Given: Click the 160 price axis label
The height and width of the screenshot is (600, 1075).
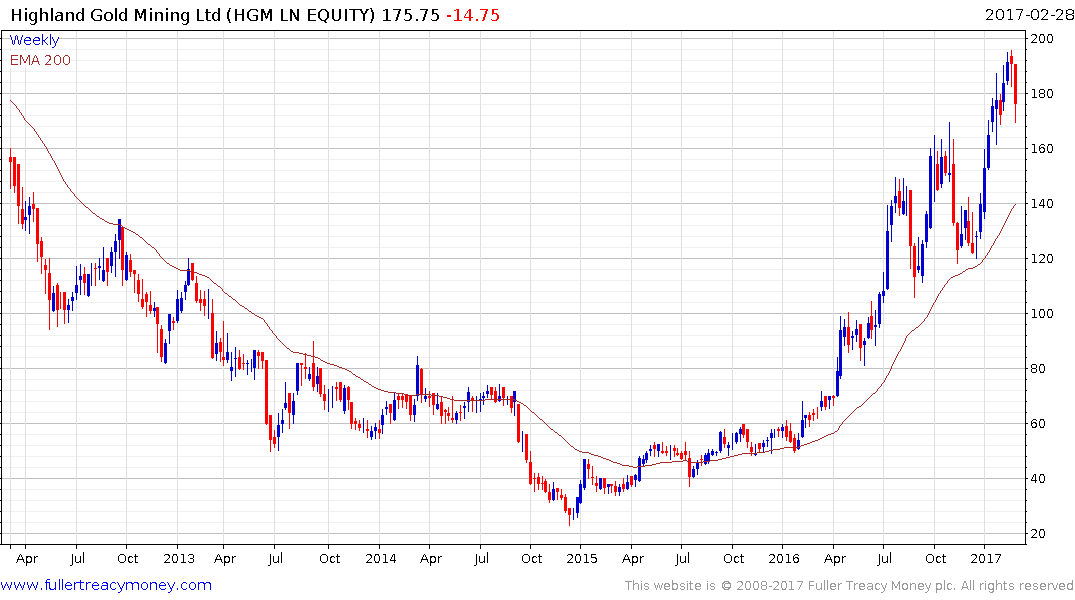Looking at the screenshot, I should (1042, 148).
